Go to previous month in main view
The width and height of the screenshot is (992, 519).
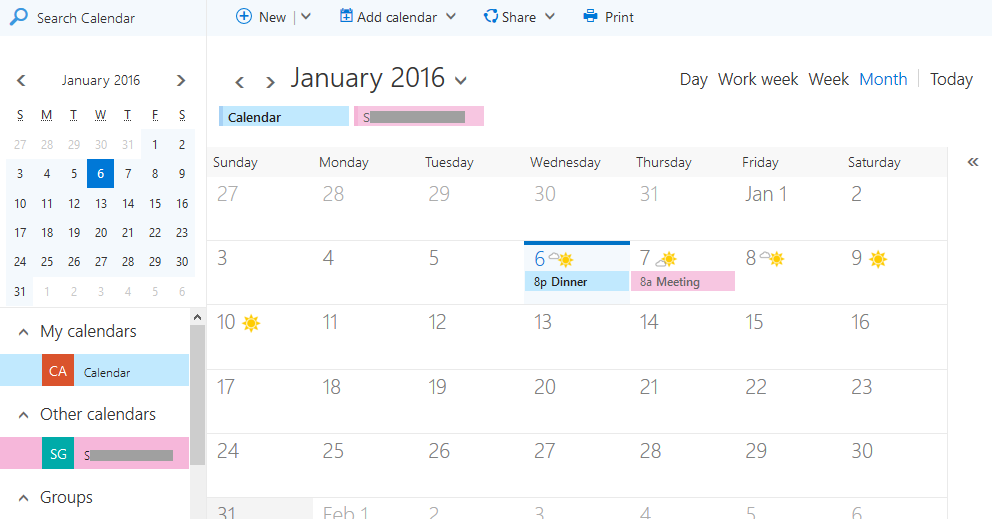click(x=239, y=82)
